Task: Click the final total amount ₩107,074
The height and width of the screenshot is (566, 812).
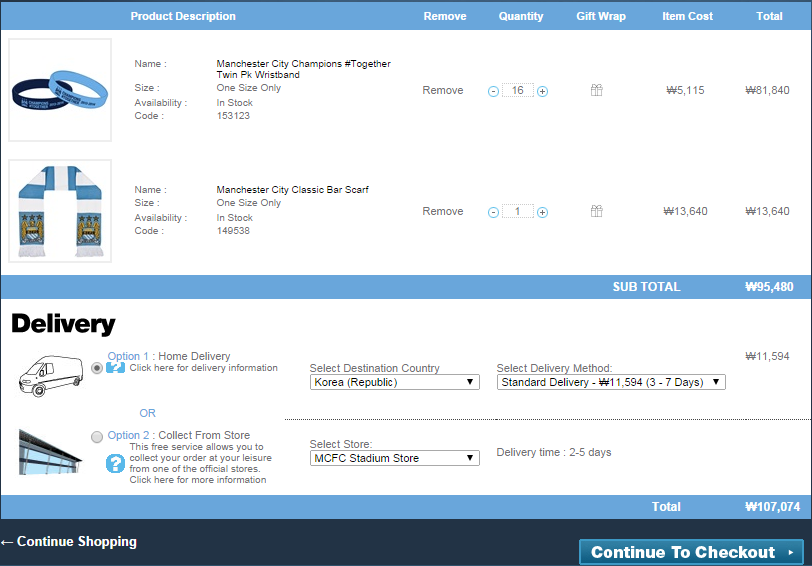Action: (x=772, y=507)
